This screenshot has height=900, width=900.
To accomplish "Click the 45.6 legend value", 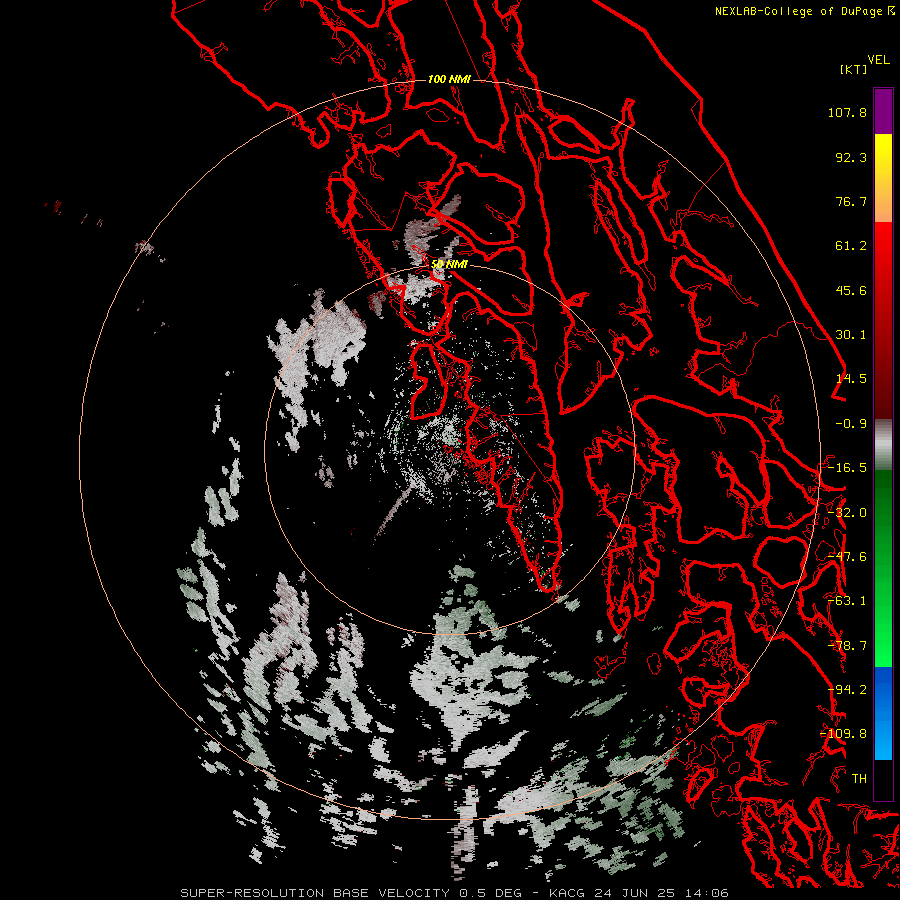I will 851,290.
